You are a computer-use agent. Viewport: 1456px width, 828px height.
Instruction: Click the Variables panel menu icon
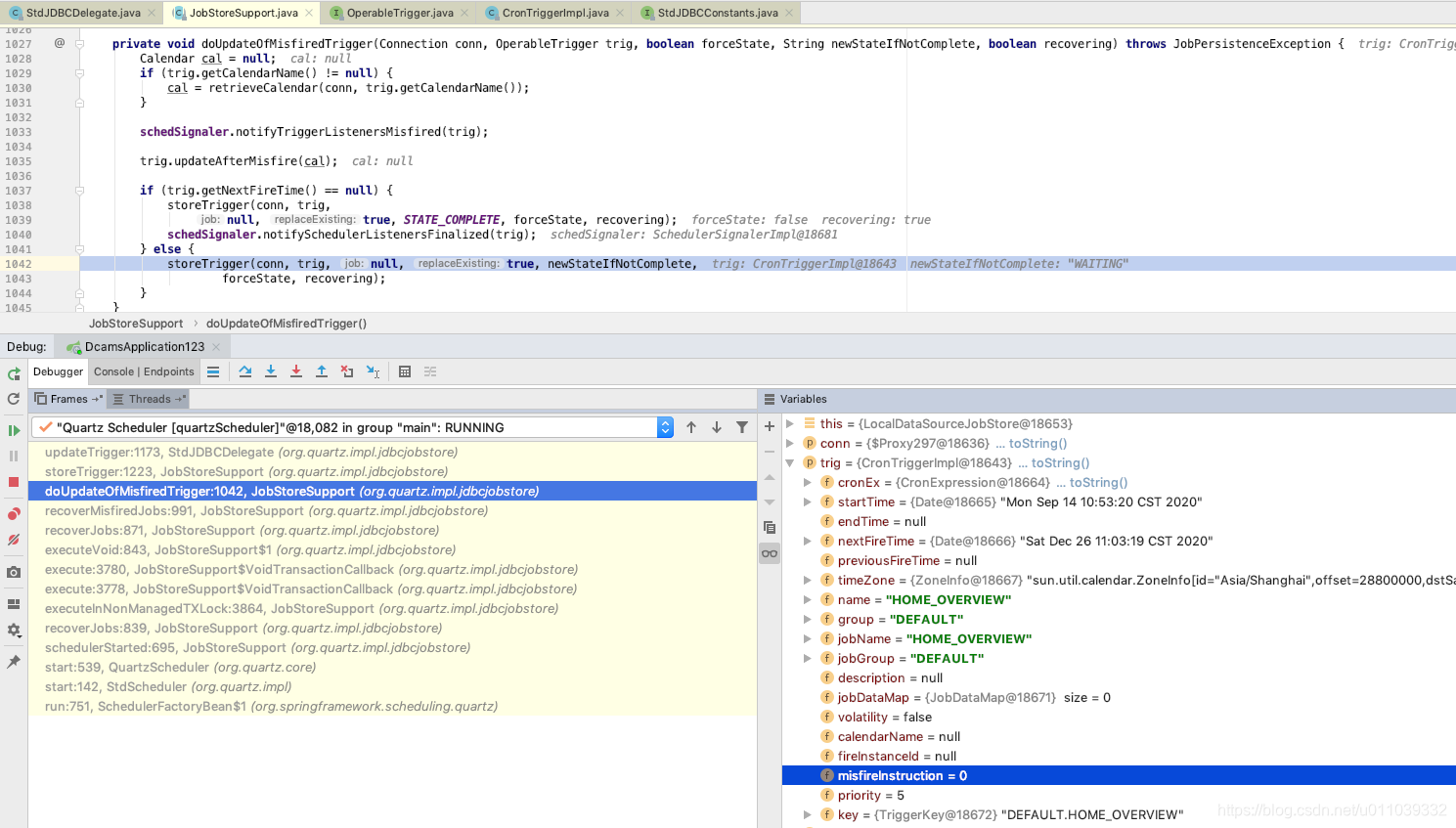(x=770, y=399)
